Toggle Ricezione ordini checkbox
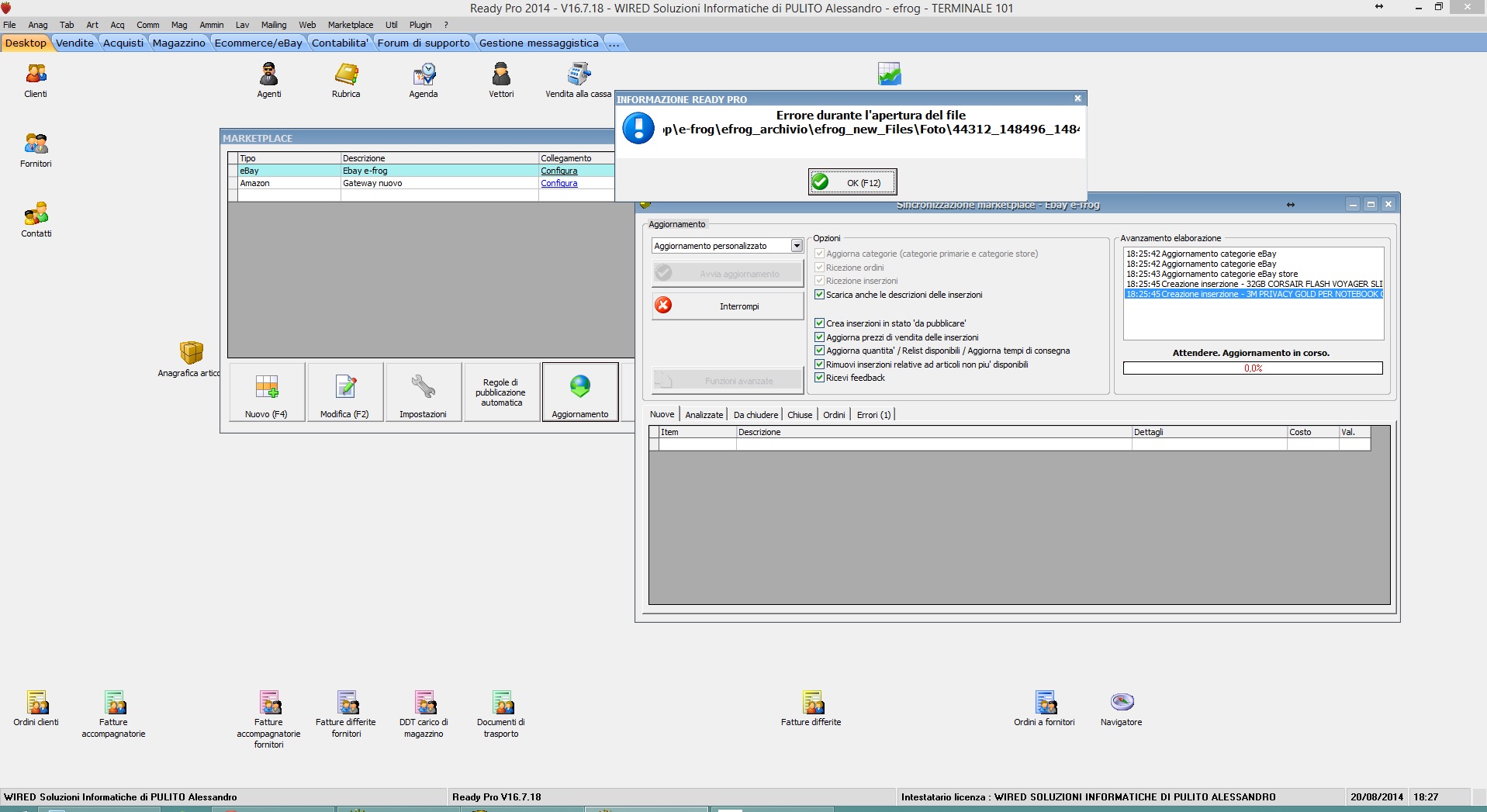 [819, 268]
